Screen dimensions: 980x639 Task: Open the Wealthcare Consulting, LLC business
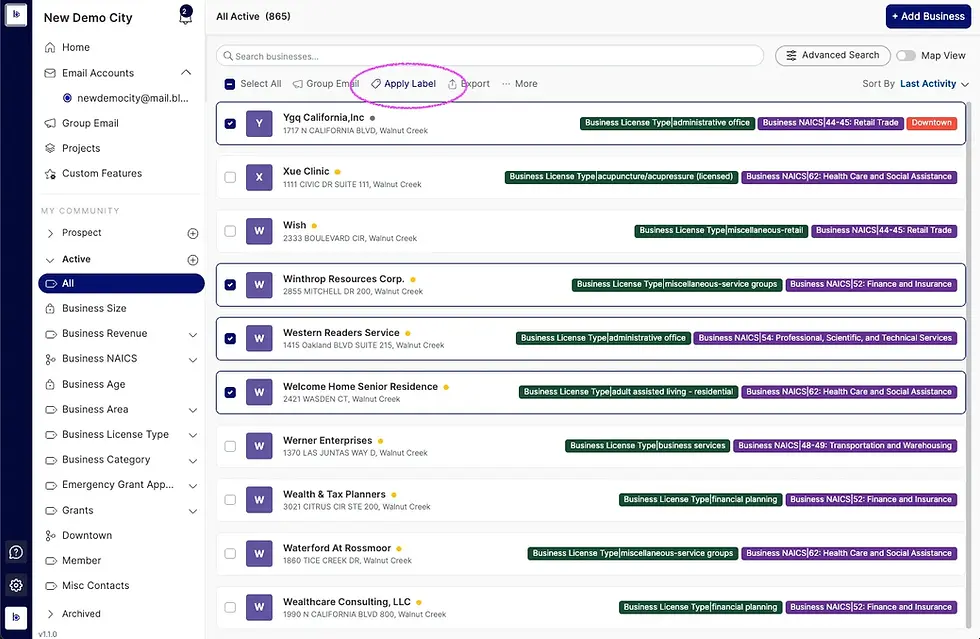(347, 601)
